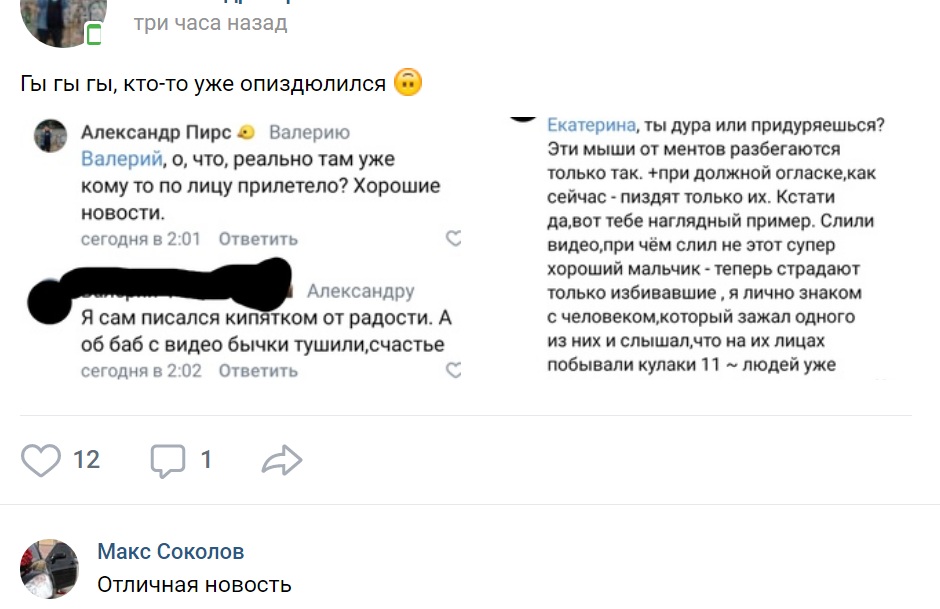Image resolution: width=940 pixels, height=609 pixels.
Task: Open Макс Соколов profile name link
Action: coord(170,552)
